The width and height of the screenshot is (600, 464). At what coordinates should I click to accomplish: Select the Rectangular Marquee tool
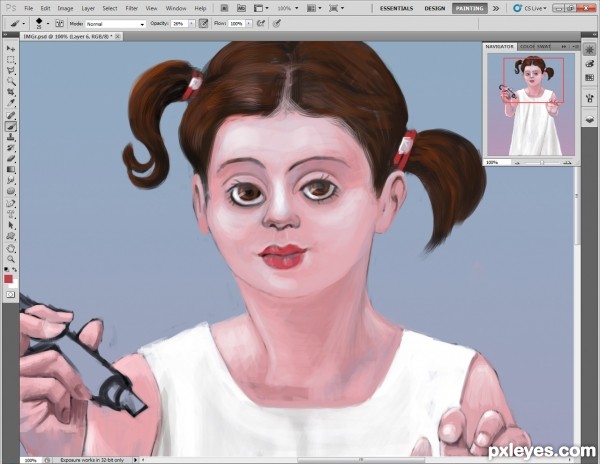point(11,60)
